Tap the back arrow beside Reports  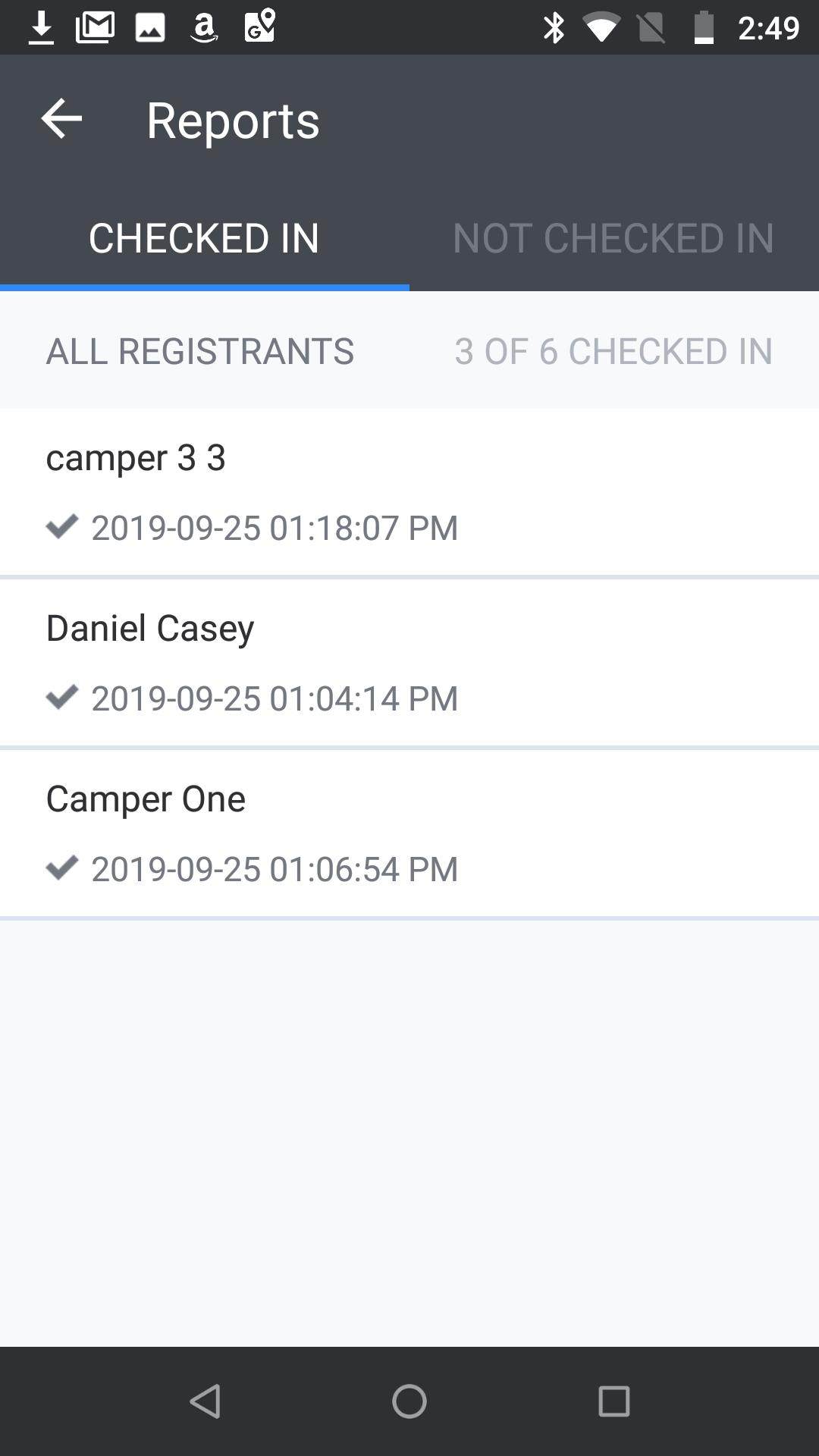pyautogui.click(x=61, y=119)
